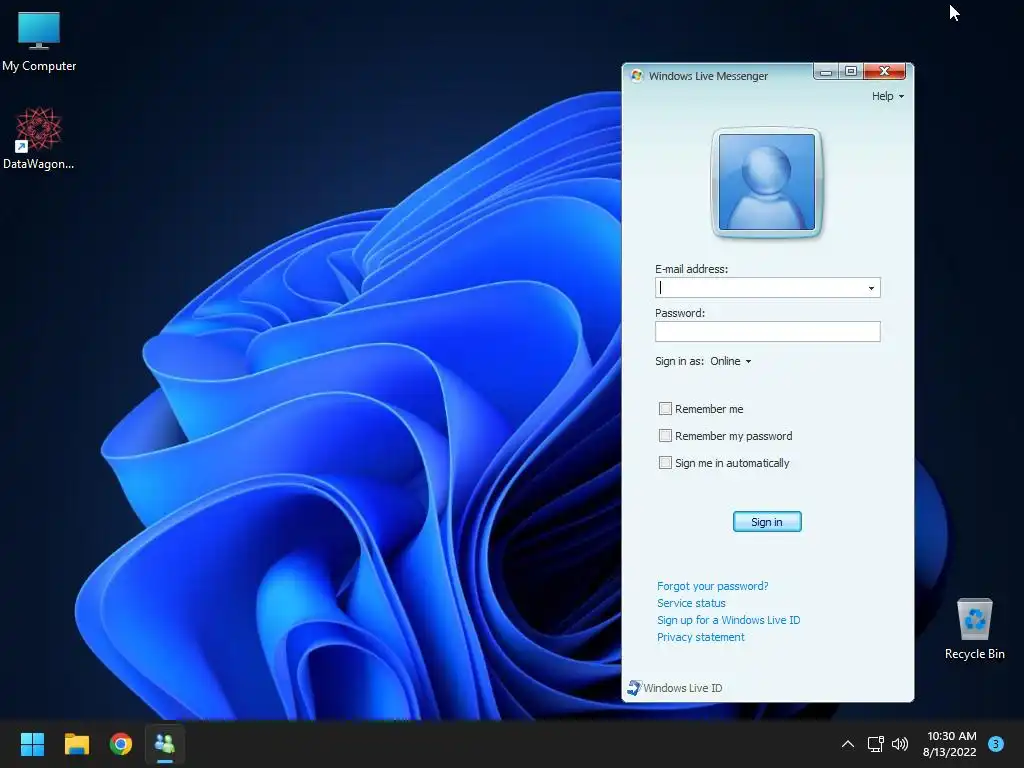Click the user display picture avatar
The image size is (1024, 768).
(767, 182)
